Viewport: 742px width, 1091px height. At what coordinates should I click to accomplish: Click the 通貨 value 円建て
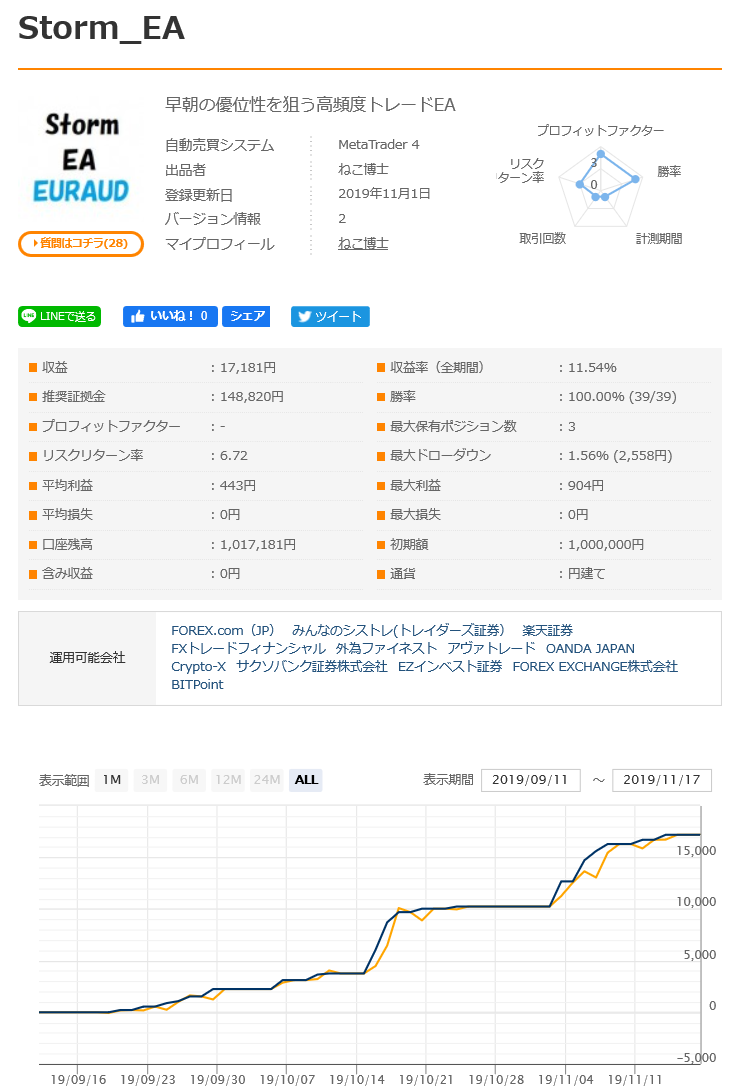(587, 574)
